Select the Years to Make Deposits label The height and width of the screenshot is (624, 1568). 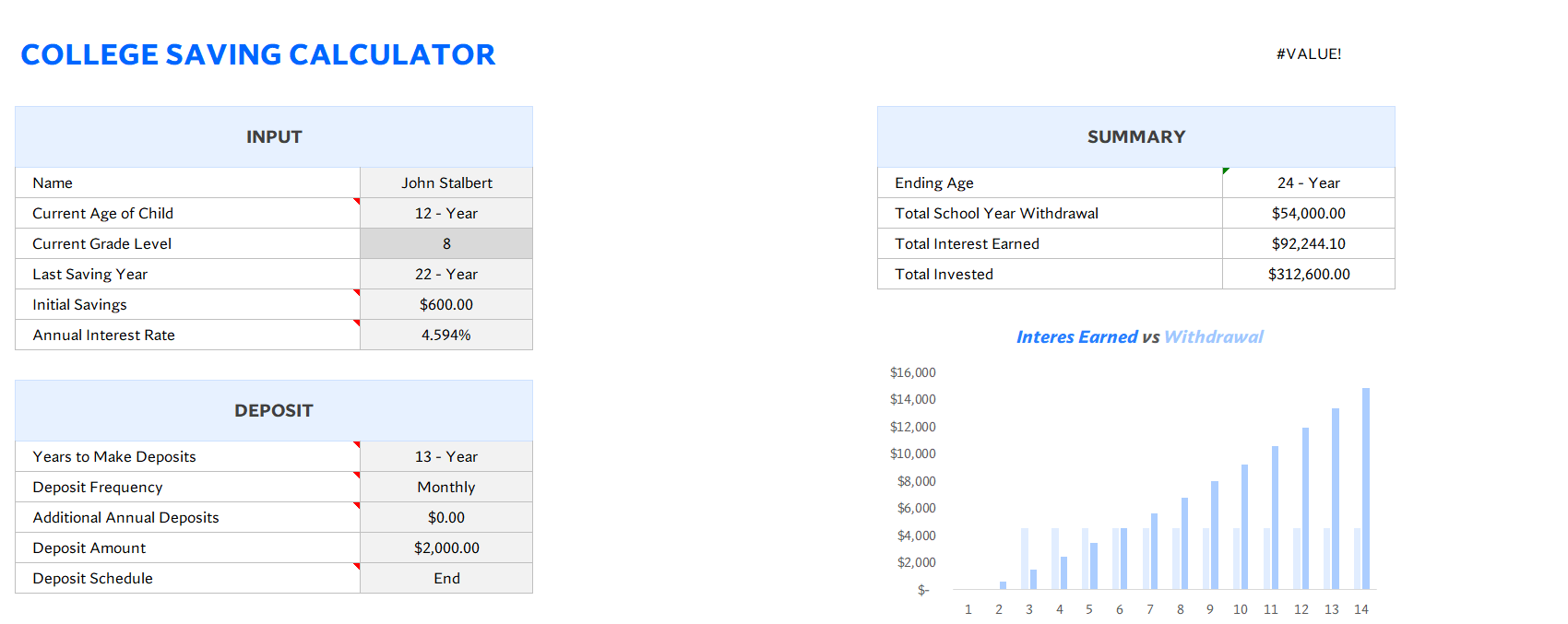[114, 456]
